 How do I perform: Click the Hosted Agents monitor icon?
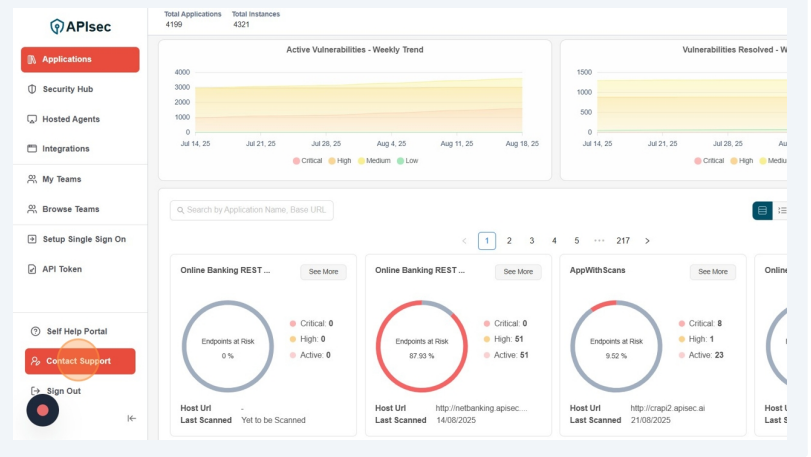(32, 119)
